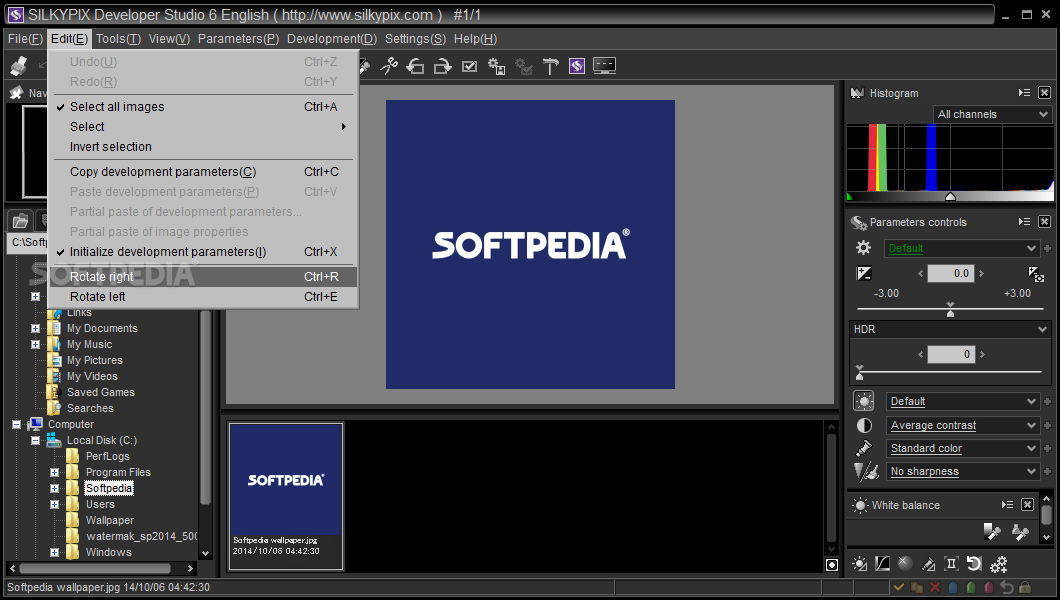This screenshot has height=600, width=1060.
Task: Open the rotation/shift lens icon
Action: (974, 564)
